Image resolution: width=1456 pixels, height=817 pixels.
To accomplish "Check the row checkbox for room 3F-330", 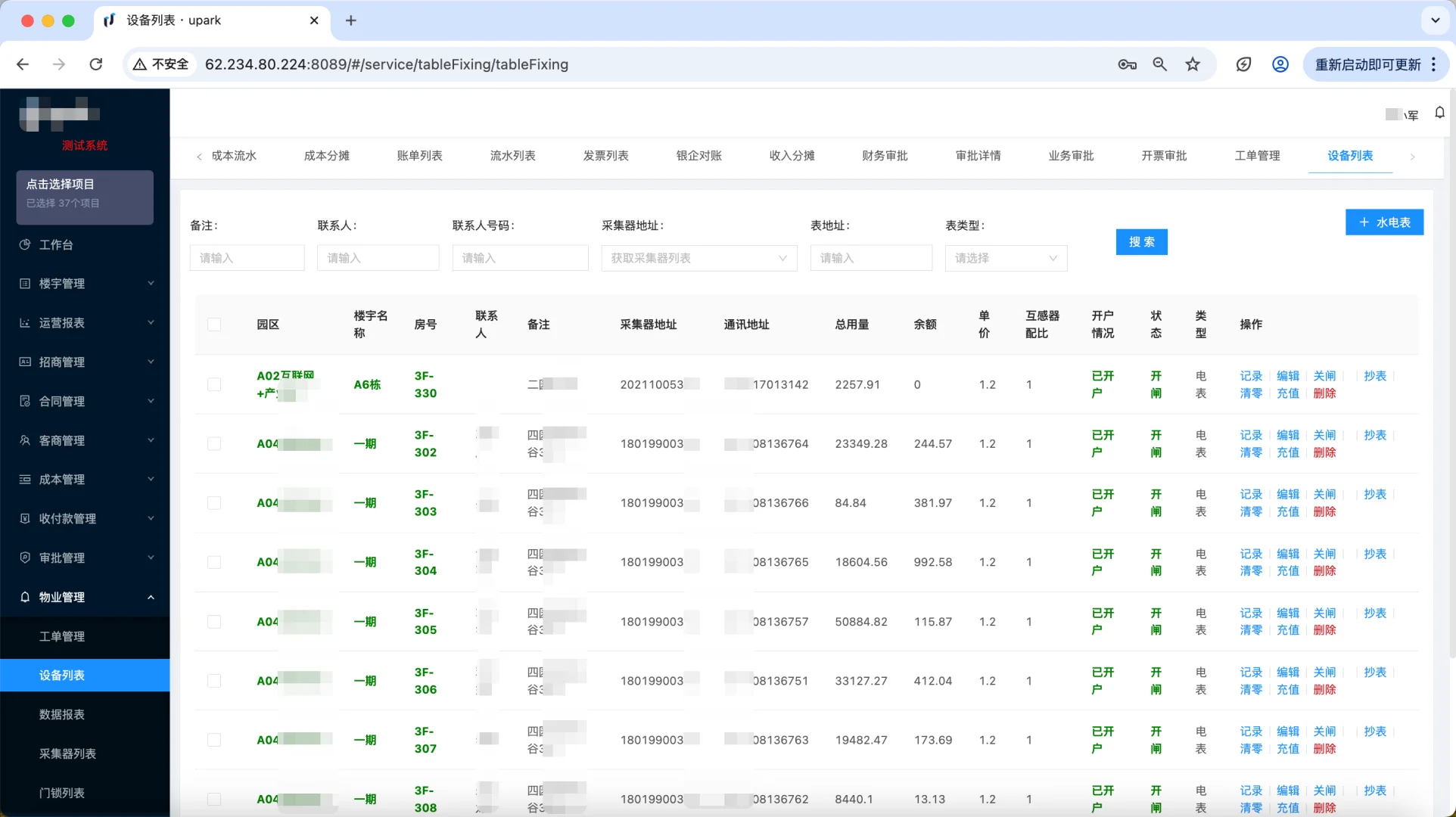I will (x=215, y=384).
